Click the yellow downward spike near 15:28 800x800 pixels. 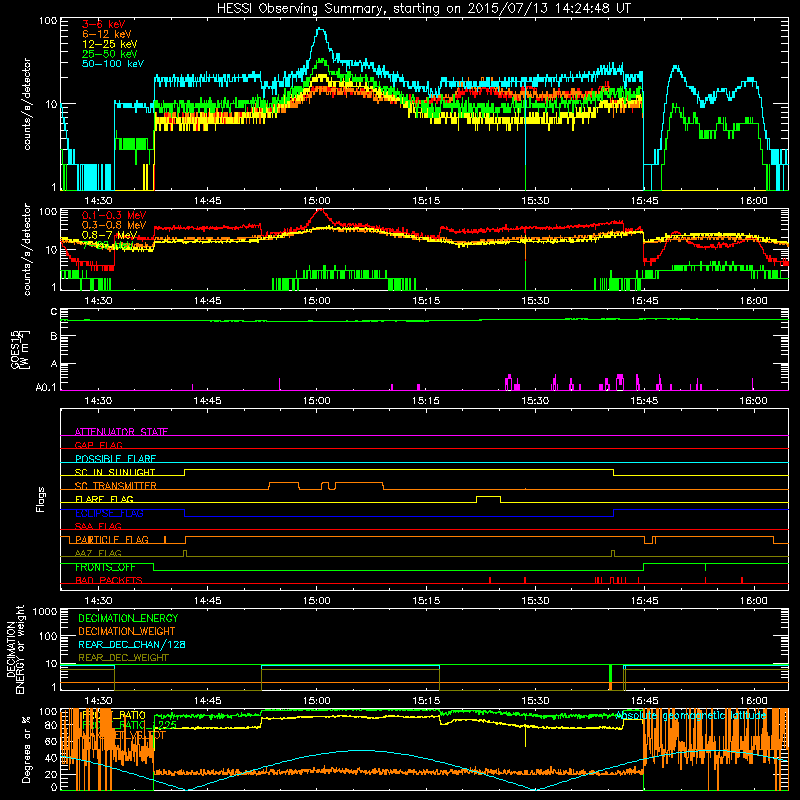[x=525, y=736]
